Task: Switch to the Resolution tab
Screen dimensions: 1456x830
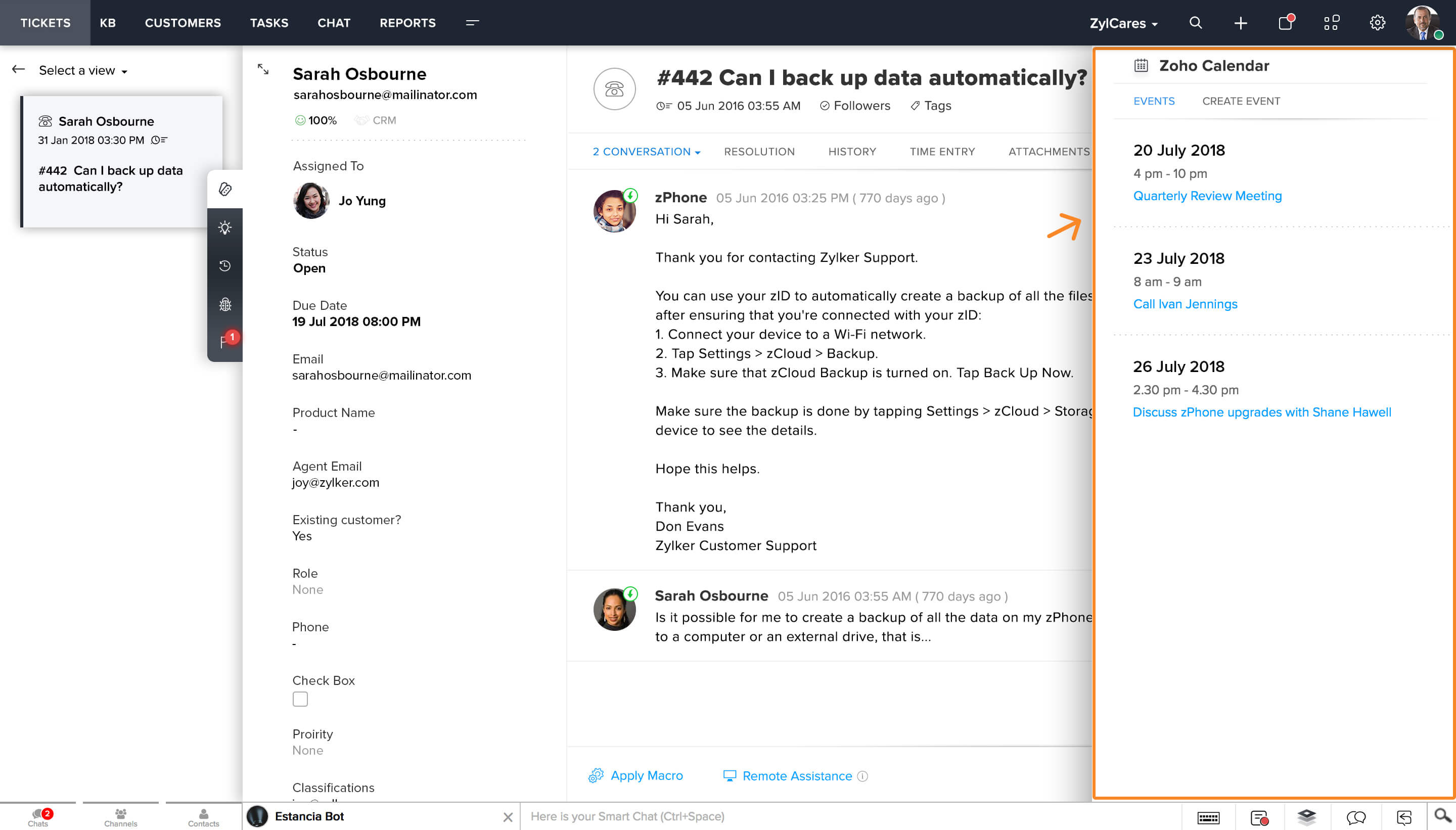Action: pyautogui.click(x=759, y=152)
